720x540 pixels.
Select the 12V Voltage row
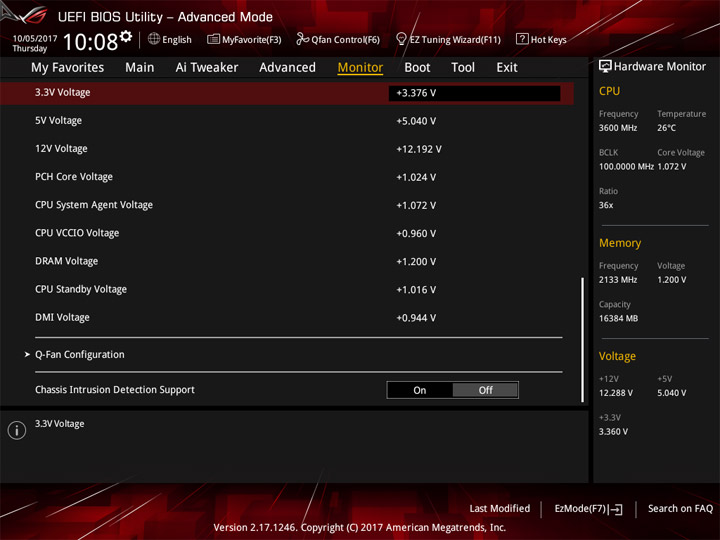(287, 149)
